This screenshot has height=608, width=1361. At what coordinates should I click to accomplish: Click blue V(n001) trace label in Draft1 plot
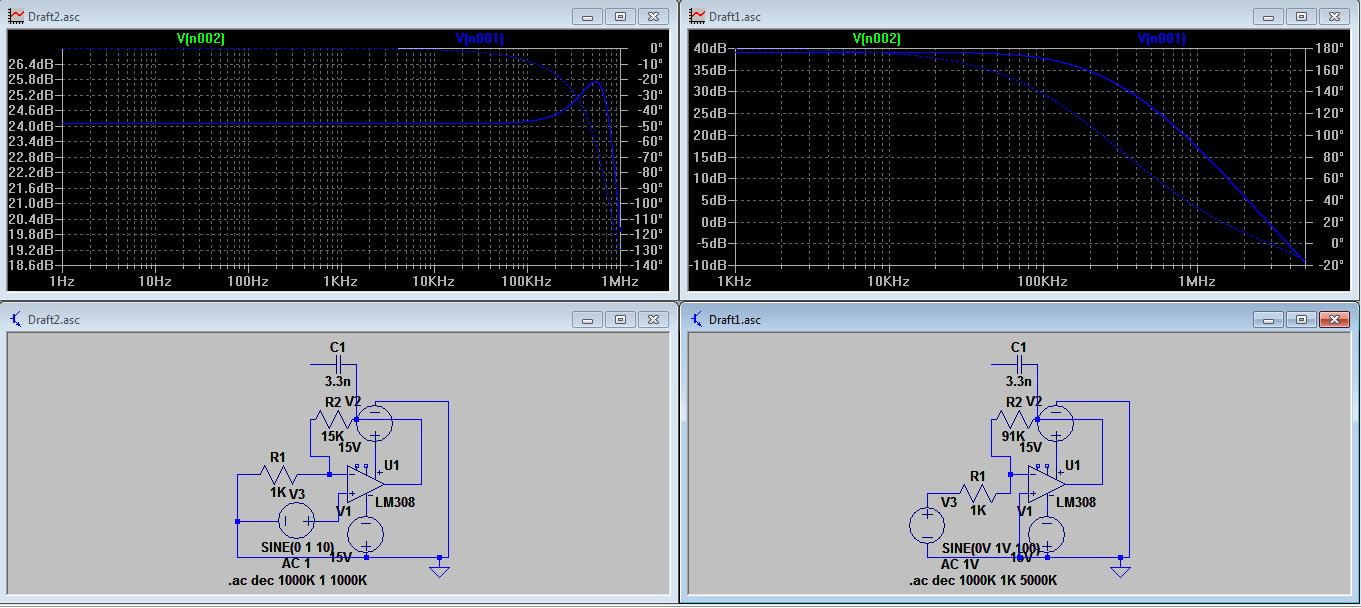click(1161, 39)
